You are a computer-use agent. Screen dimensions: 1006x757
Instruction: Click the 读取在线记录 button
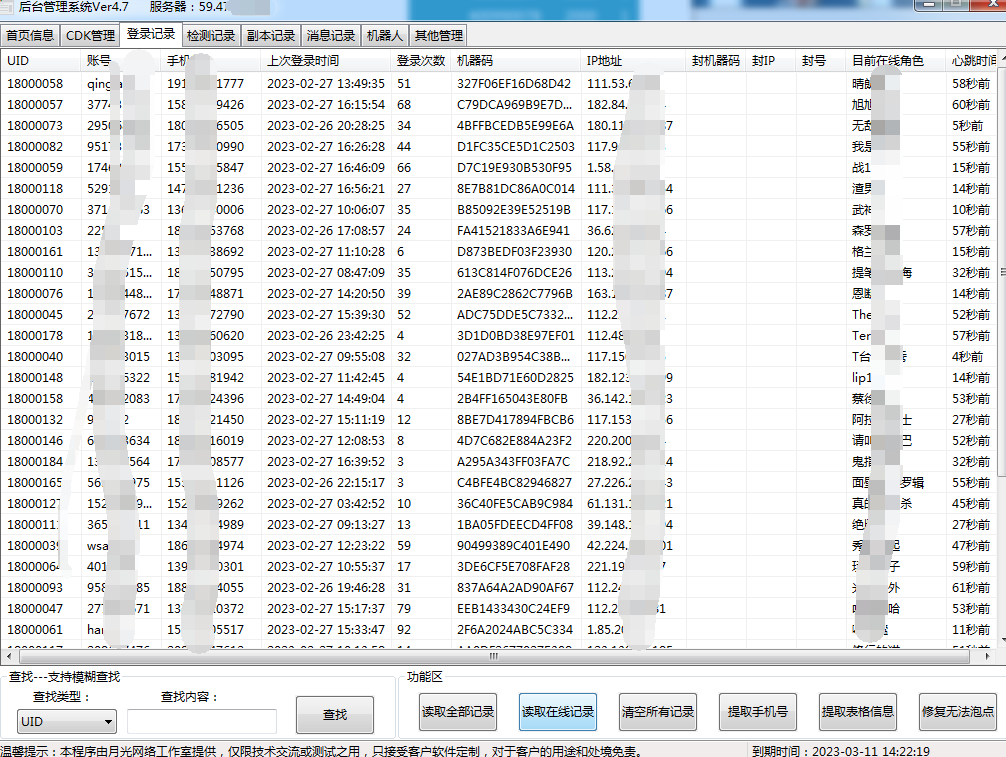click(x=558, y=712)
